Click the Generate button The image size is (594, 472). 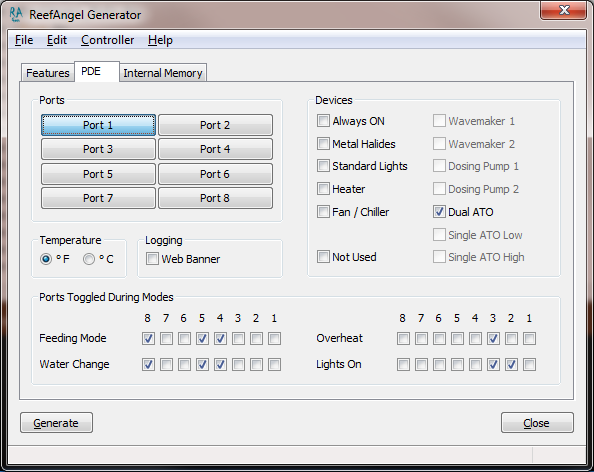point(56,423)
